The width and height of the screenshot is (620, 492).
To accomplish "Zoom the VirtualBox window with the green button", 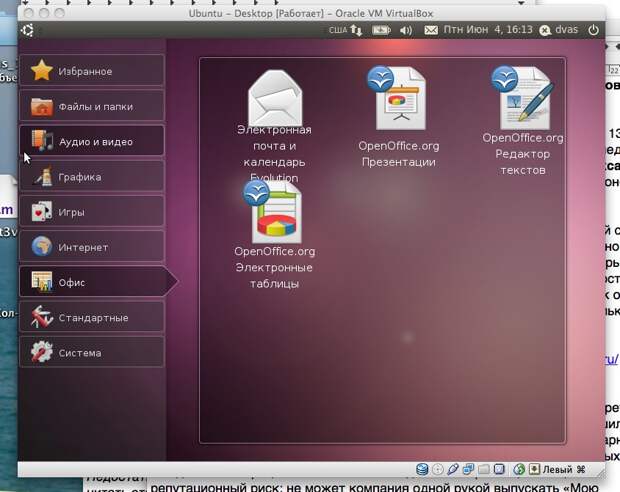I will point(59,13).
